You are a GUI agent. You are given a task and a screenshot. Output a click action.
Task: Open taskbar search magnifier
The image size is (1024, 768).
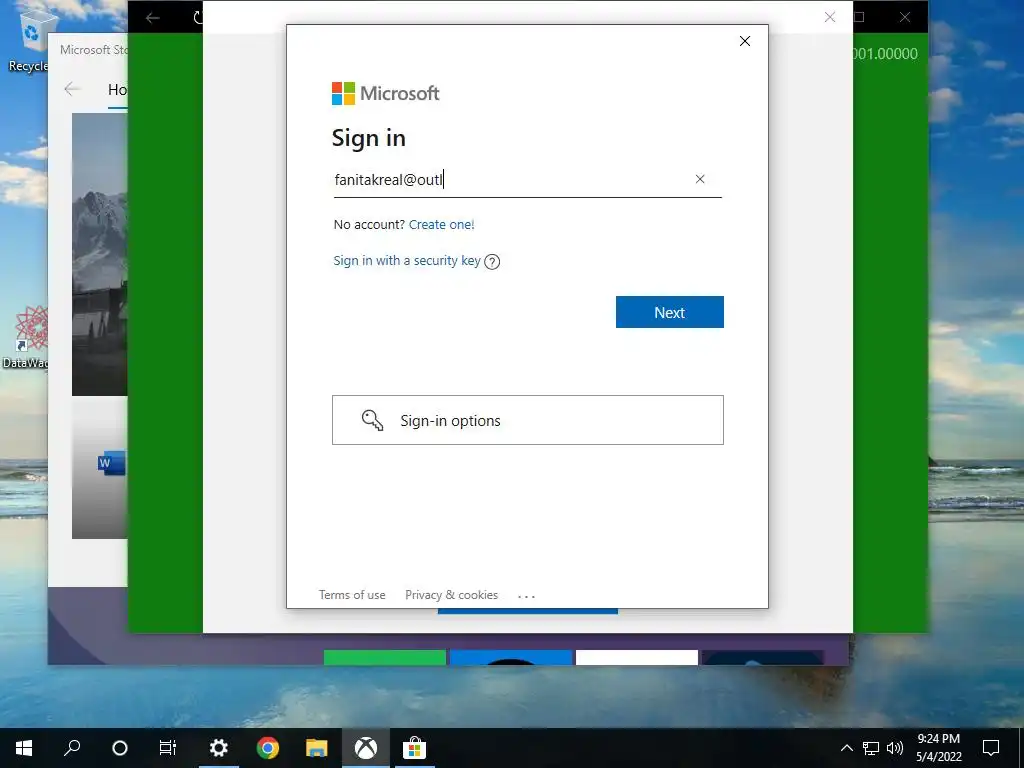pyautogui.click(x=72, y=748)
